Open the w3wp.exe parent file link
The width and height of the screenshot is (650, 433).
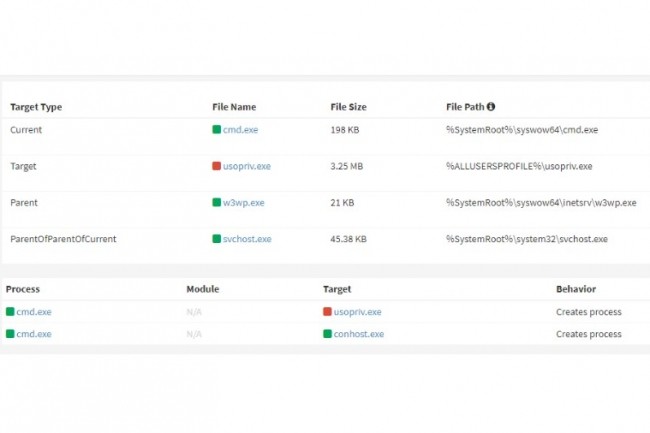[243, 202]
